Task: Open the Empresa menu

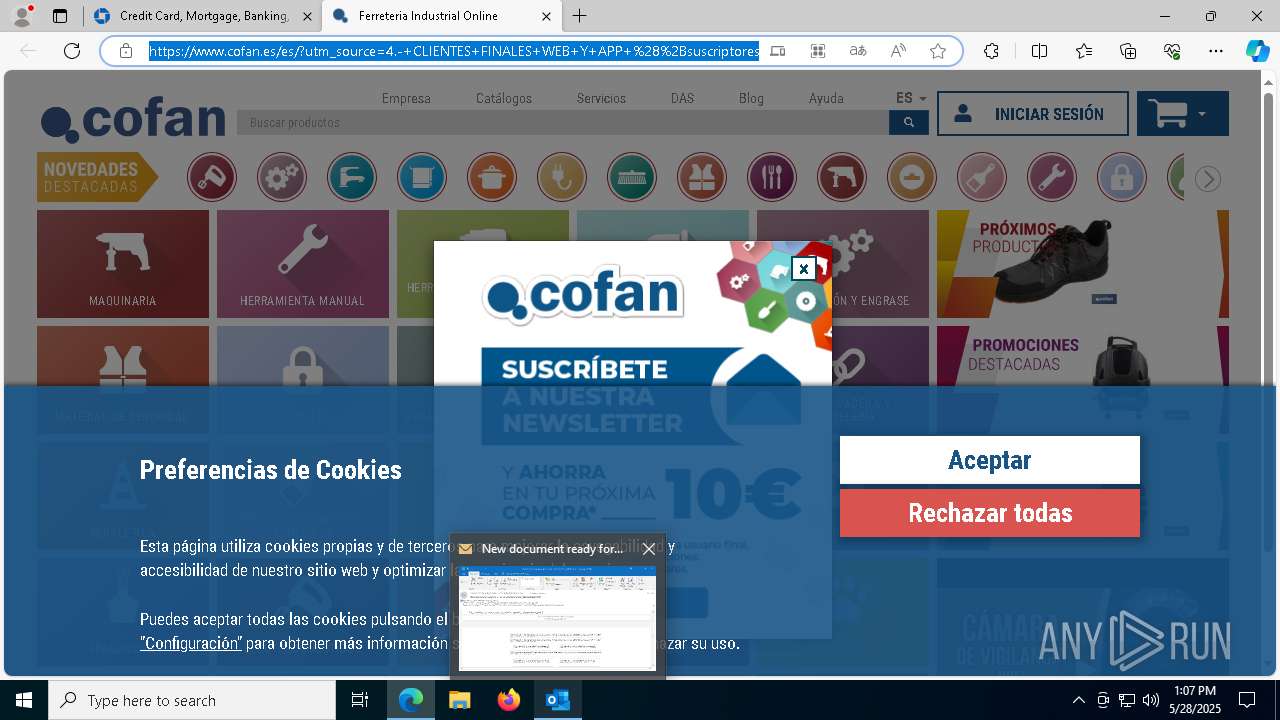Action: pos(406,98)
